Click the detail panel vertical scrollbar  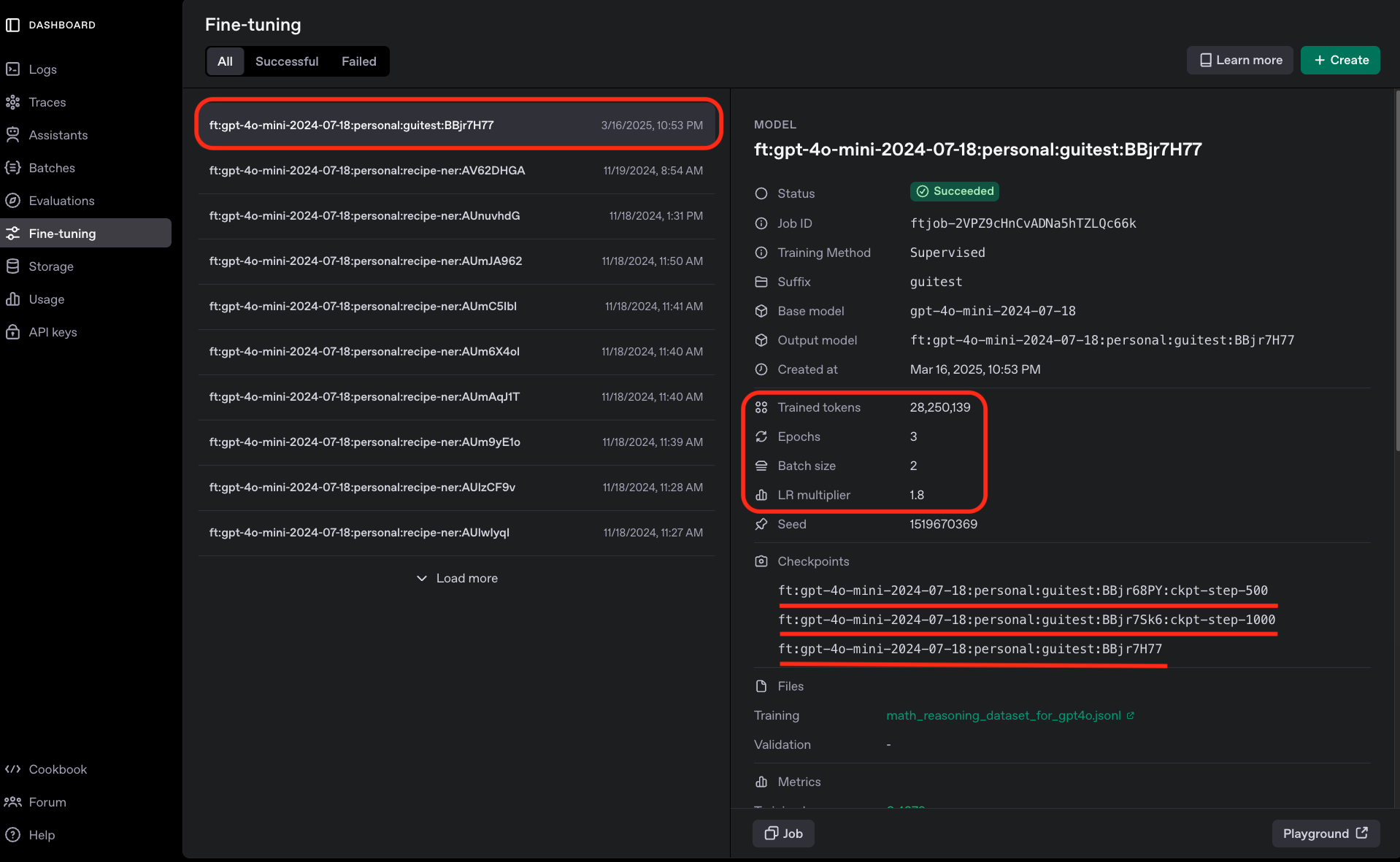[x=1397, y=270]
